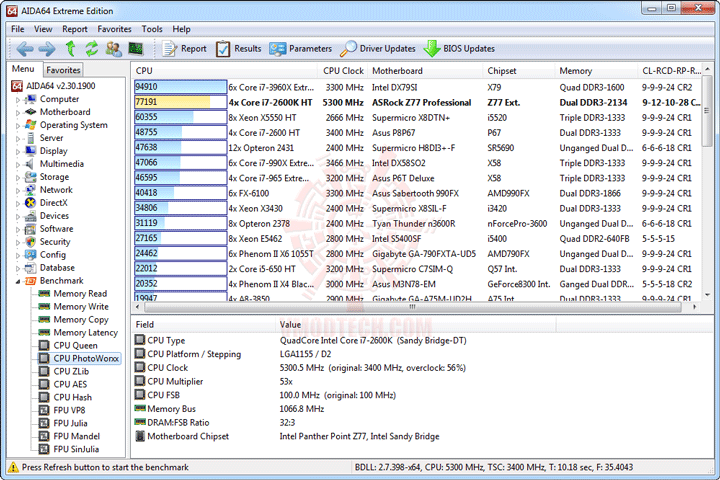
Task: Select the CPU PhotoWorxx benchmark
Action: pos(79,358)
